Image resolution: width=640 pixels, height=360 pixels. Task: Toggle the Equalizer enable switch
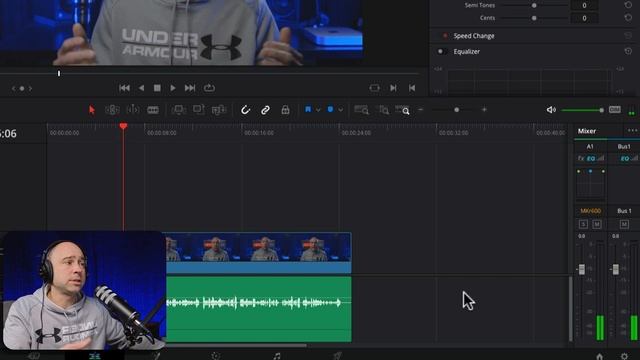point(442,51)
